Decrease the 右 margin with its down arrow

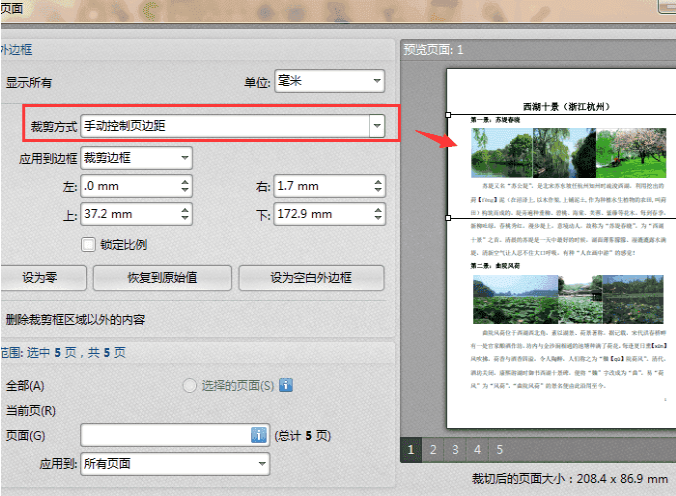click(378, 190)
